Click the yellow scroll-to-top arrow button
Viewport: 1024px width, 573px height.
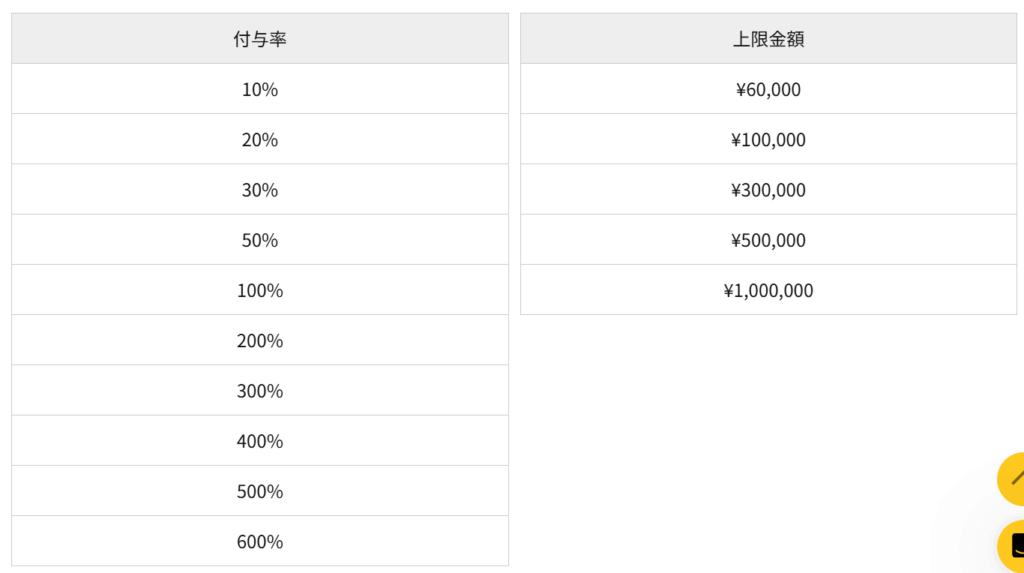[x=1012, y=479]
